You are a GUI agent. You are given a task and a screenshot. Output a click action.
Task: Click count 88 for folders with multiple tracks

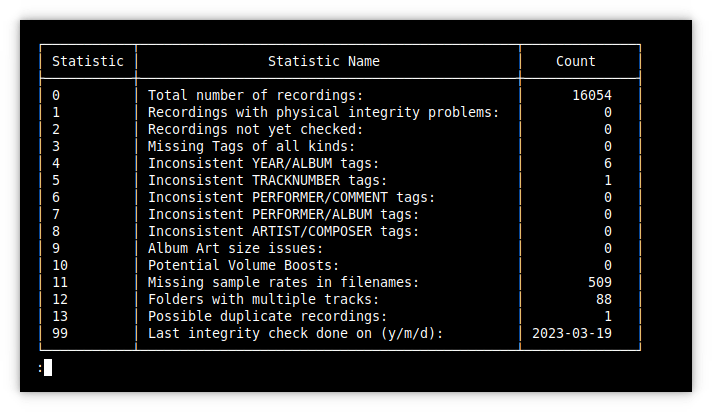604,299
